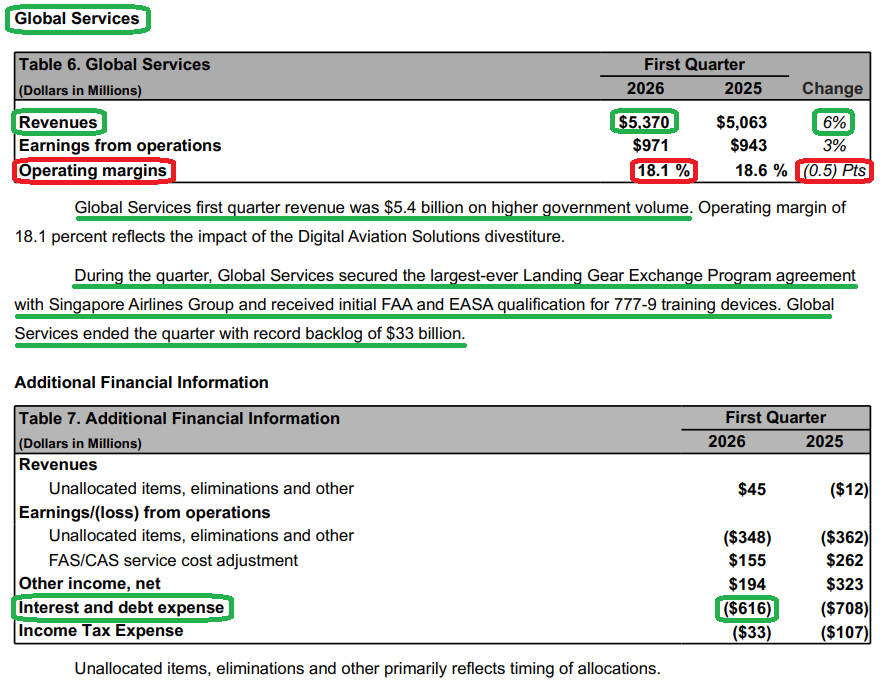Select the Table 6 Global Services title

(115, 65)
